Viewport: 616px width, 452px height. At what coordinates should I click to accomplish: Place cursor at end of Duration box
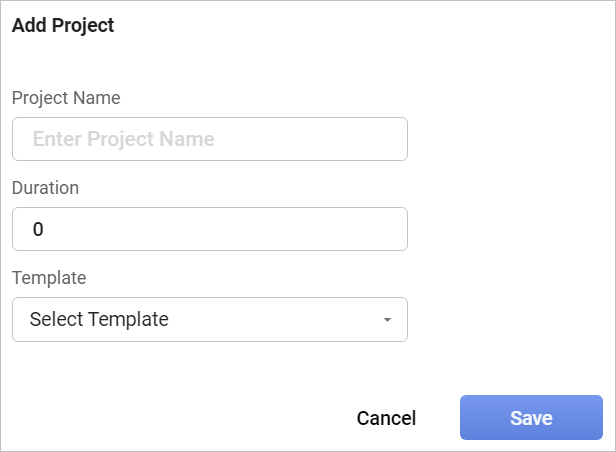click(390, 229)
